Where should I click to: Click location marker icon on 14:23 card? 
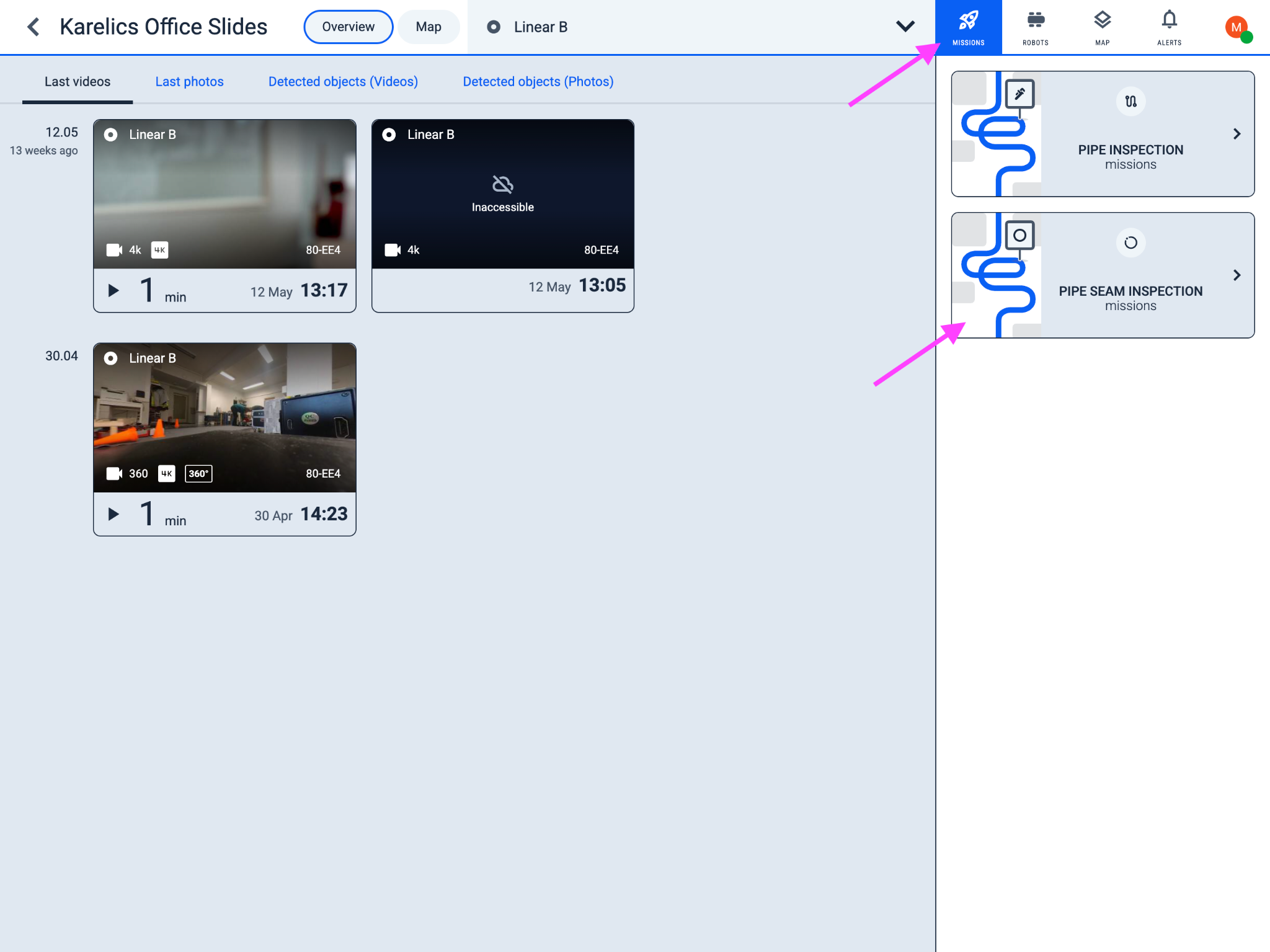[x=111, y=358]
